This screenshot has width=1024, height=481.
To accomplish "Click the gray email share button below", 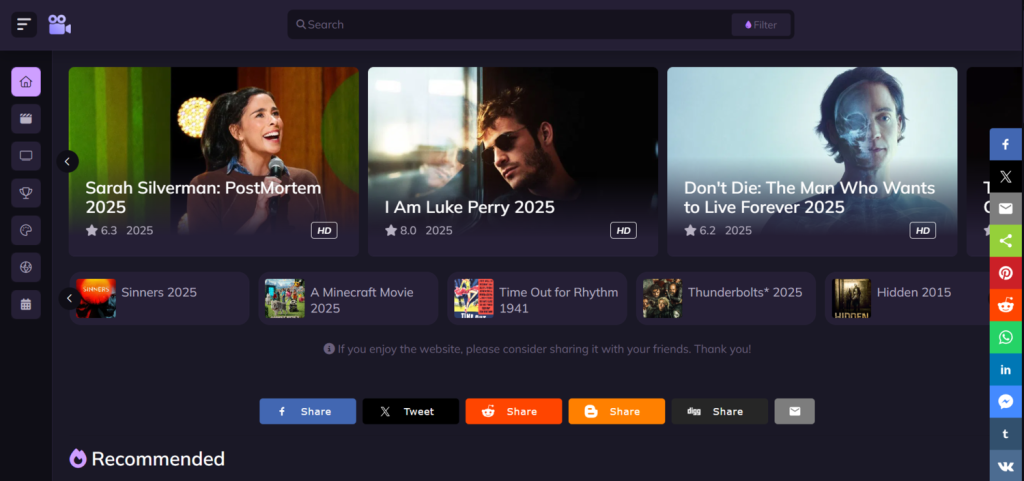I will 794,411.
